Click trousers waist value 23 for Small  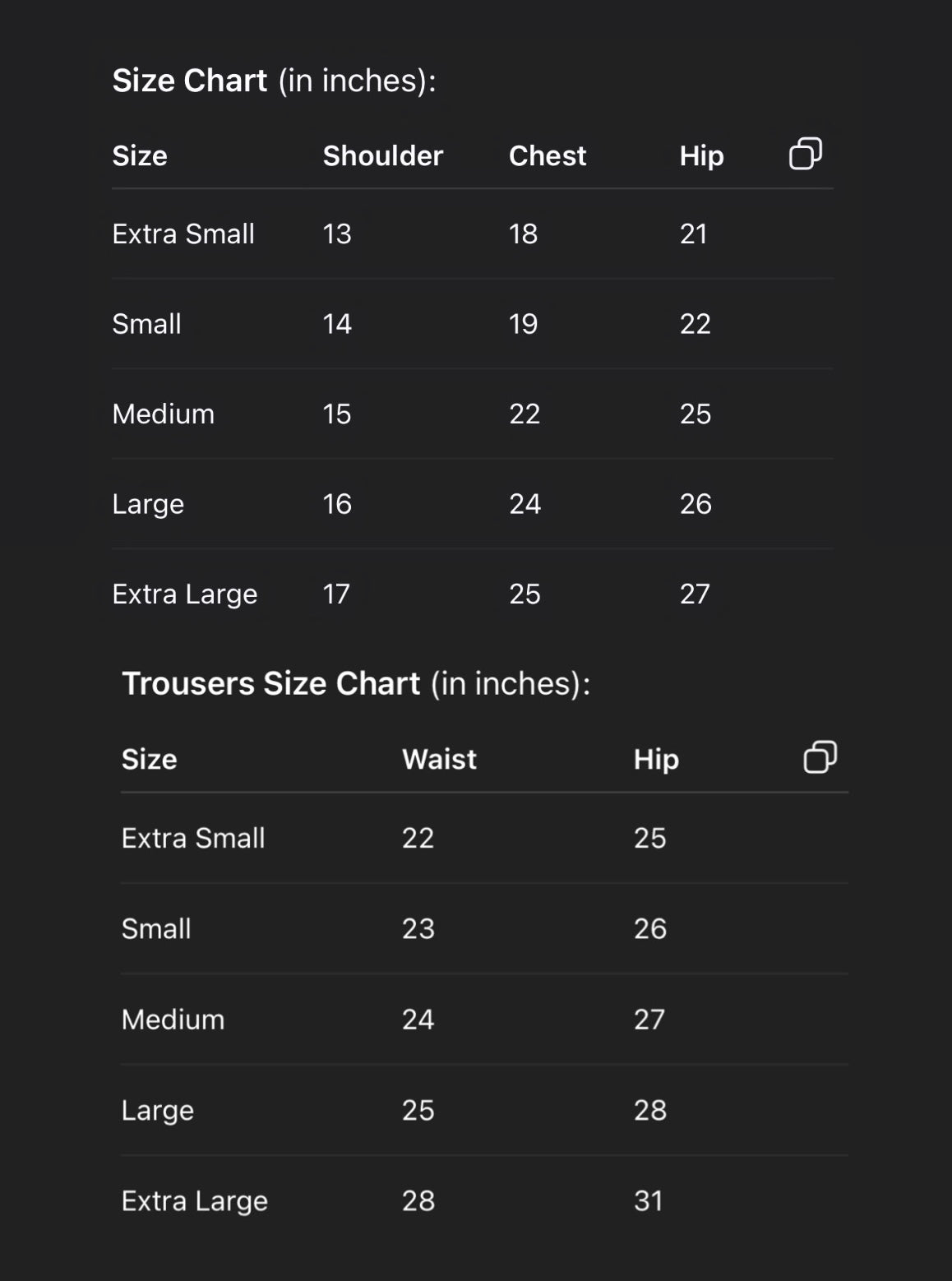(x=418, y=929)
